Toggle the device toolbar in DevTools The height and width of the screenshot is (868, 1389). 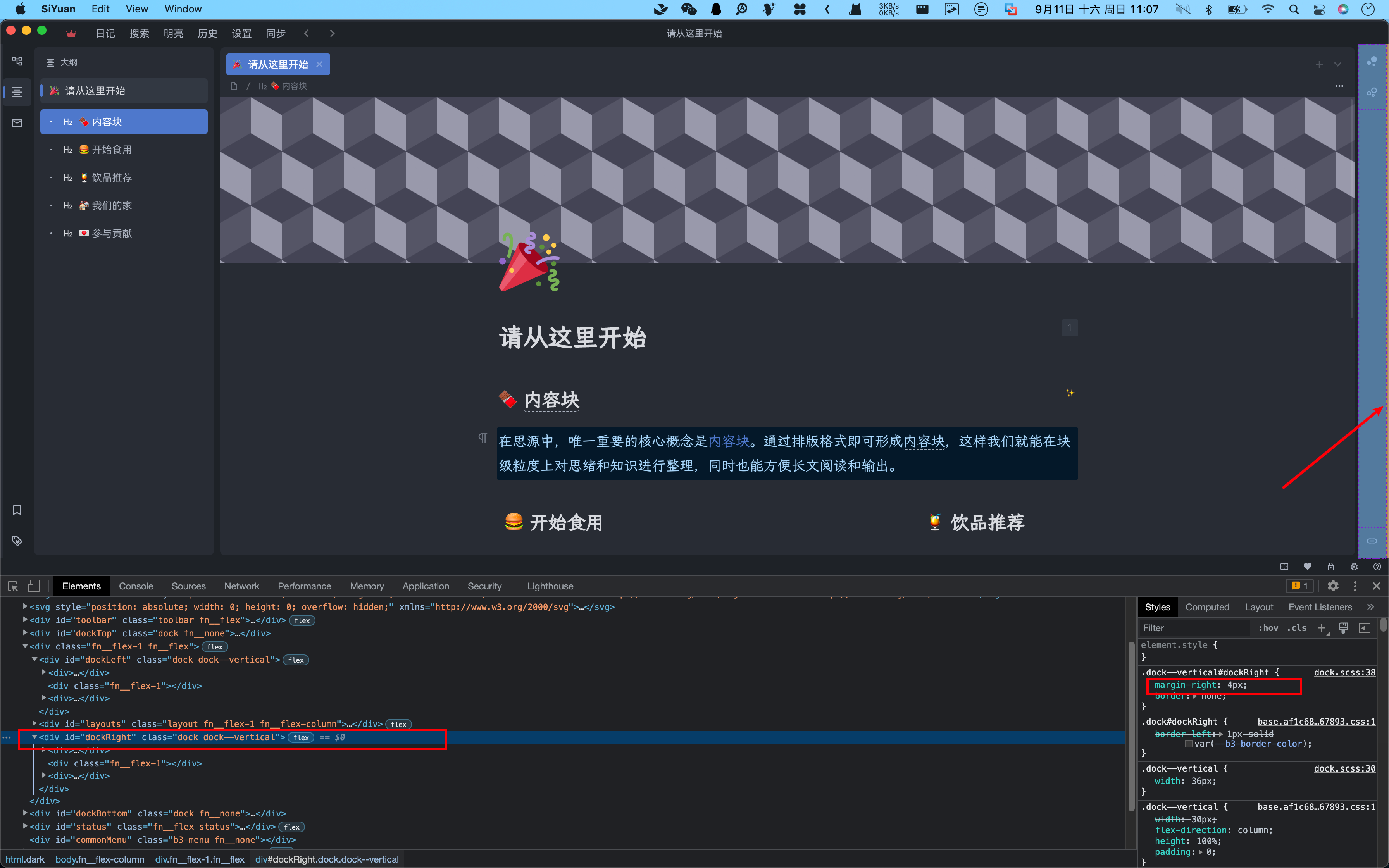34,586
